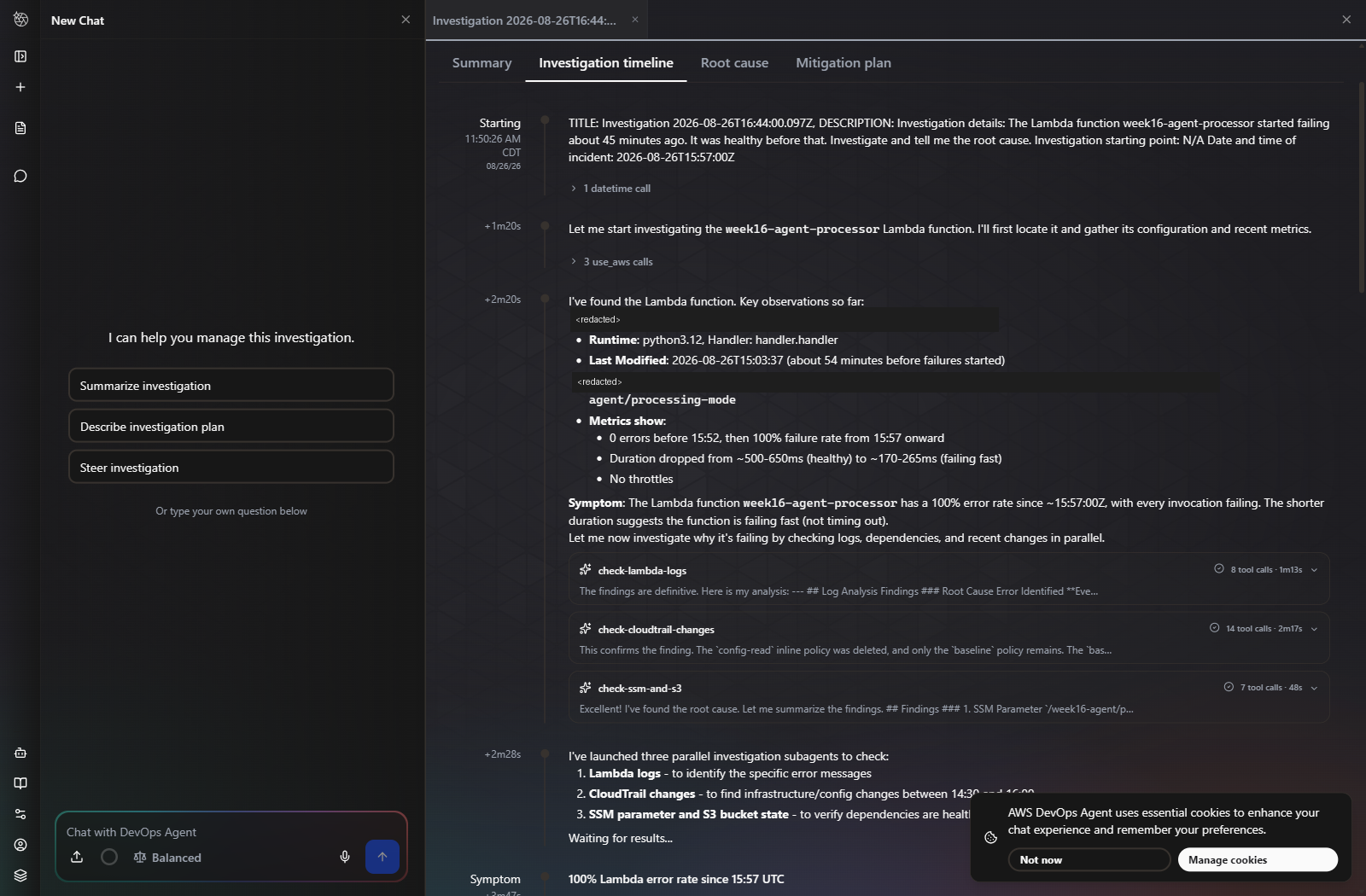Click the upload icon in chat box

pyautogui.click(x=77, y=857)
